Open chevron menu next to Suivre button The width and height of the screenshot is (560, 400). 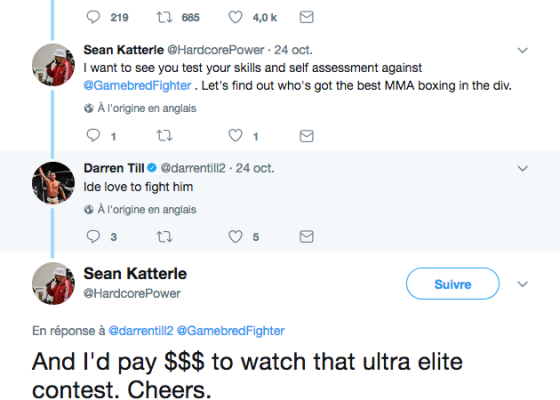(x=522, y=284)
